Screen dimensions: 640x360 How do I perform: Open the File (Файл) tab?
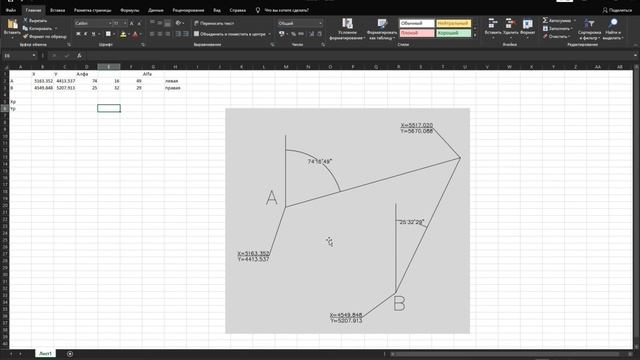point(11,10)
